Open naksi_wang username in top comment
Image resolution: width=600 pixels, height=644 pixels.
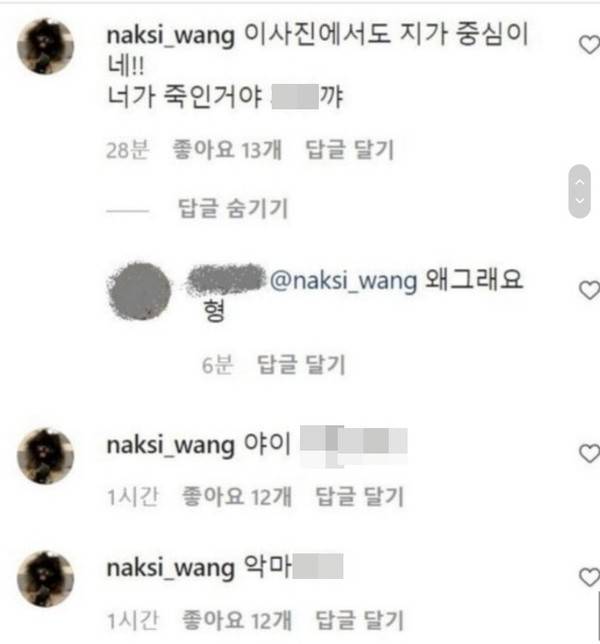171,36
